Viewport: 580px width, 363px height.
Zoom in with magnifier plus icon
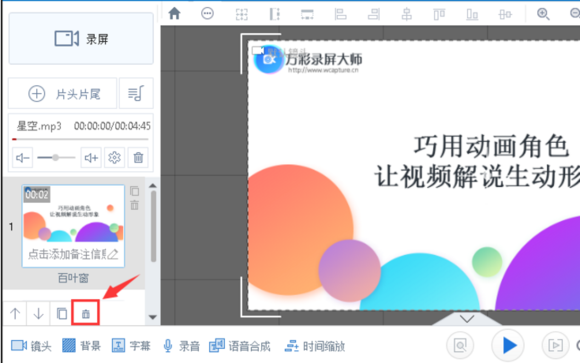click(x=543, y=14)
